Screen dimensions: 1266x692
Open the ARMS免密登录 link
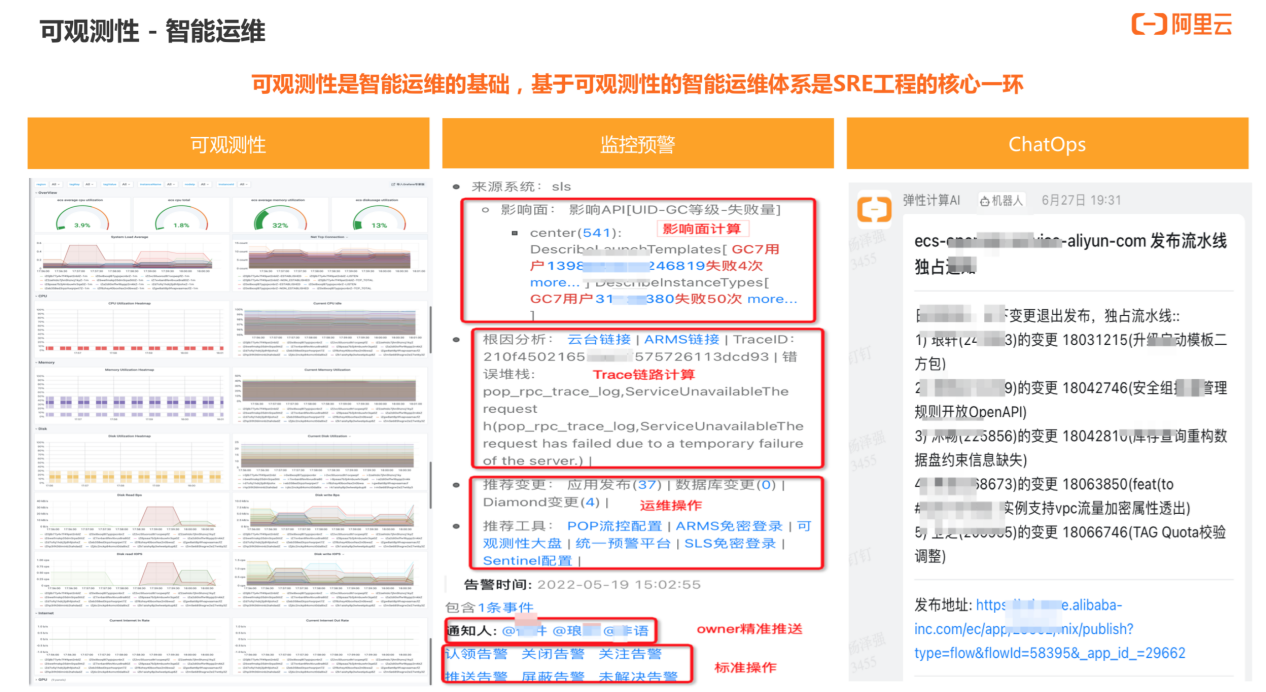[731, 526]
